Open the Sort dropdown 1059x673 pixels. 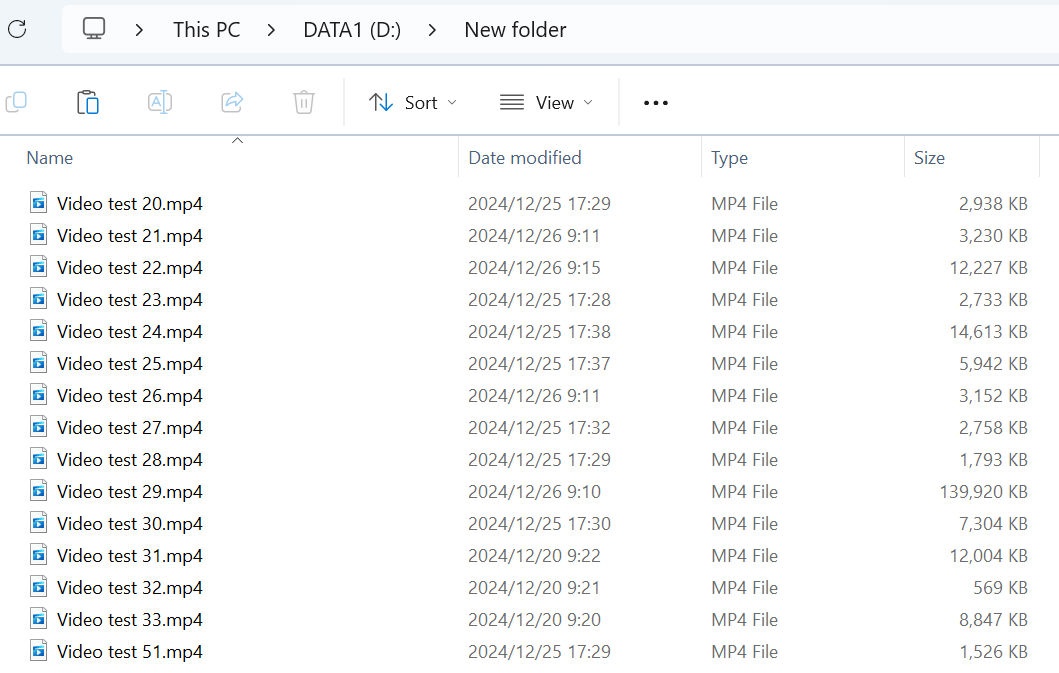tap(412, 103)
